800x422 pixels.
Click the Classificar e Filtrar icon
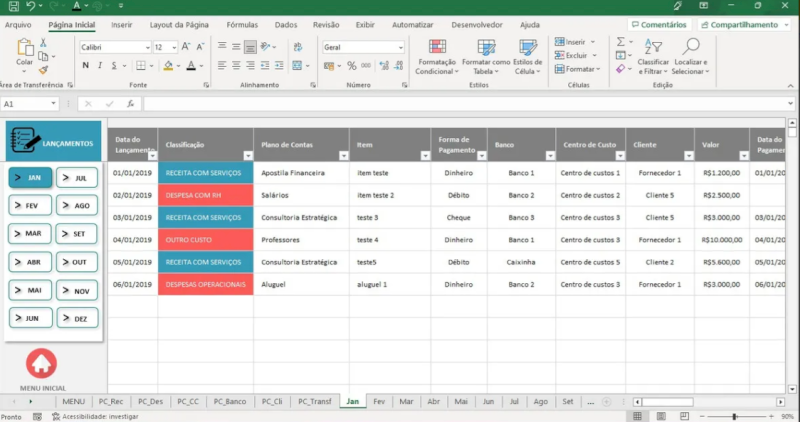(653, 56)
